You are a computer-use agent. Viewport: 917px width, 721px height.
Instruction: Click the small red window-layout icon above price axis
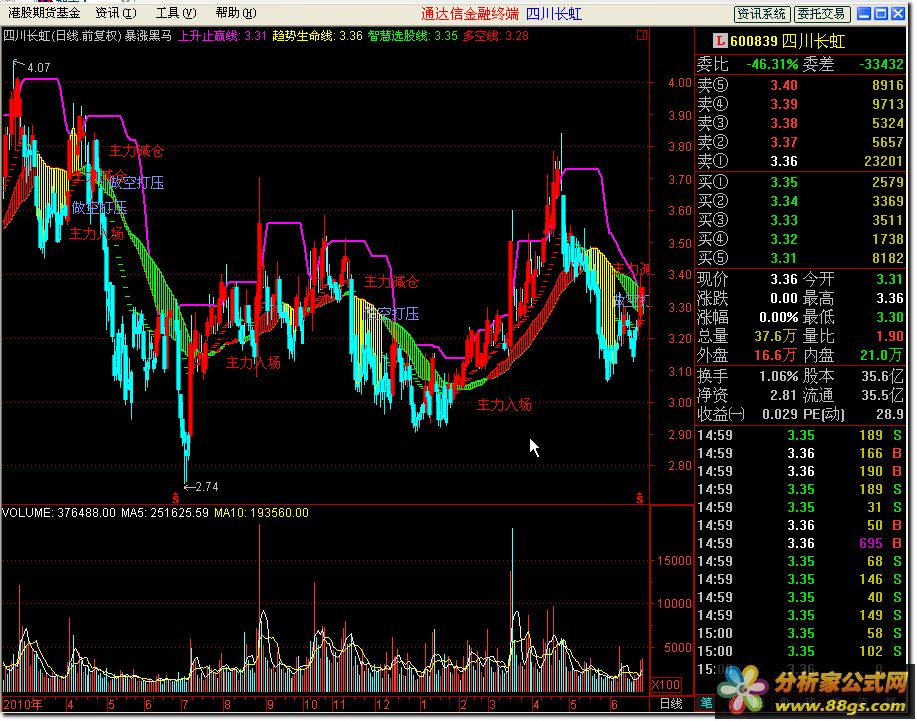click(x=642, y=35)
